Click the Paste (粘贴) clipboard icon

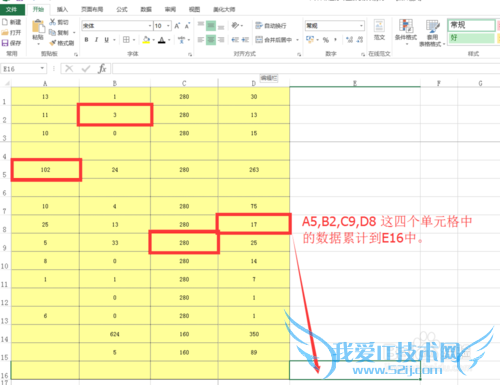tap(38, 27)
